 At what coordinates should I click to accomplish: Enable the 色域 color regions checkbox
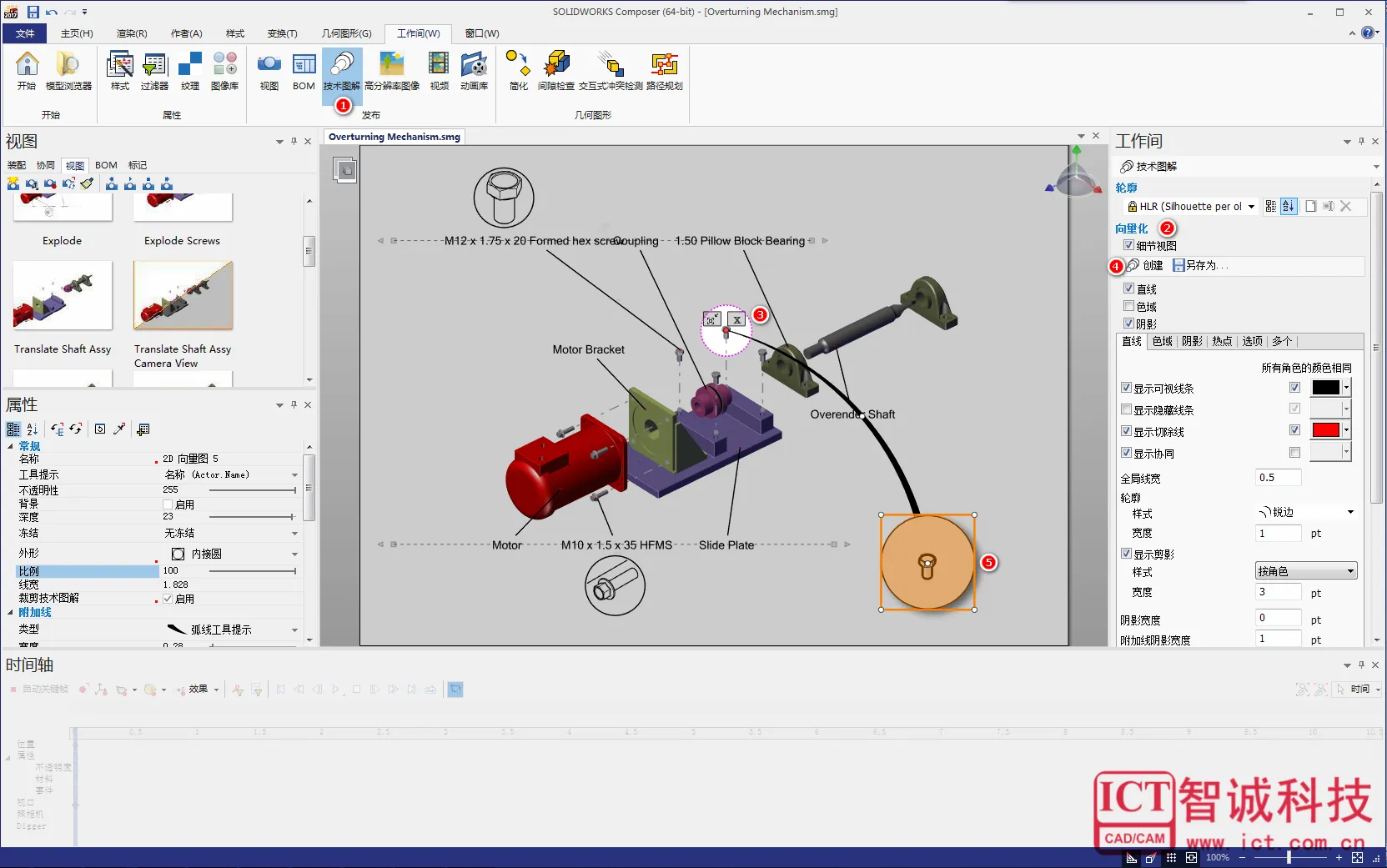pos(1128,306)
